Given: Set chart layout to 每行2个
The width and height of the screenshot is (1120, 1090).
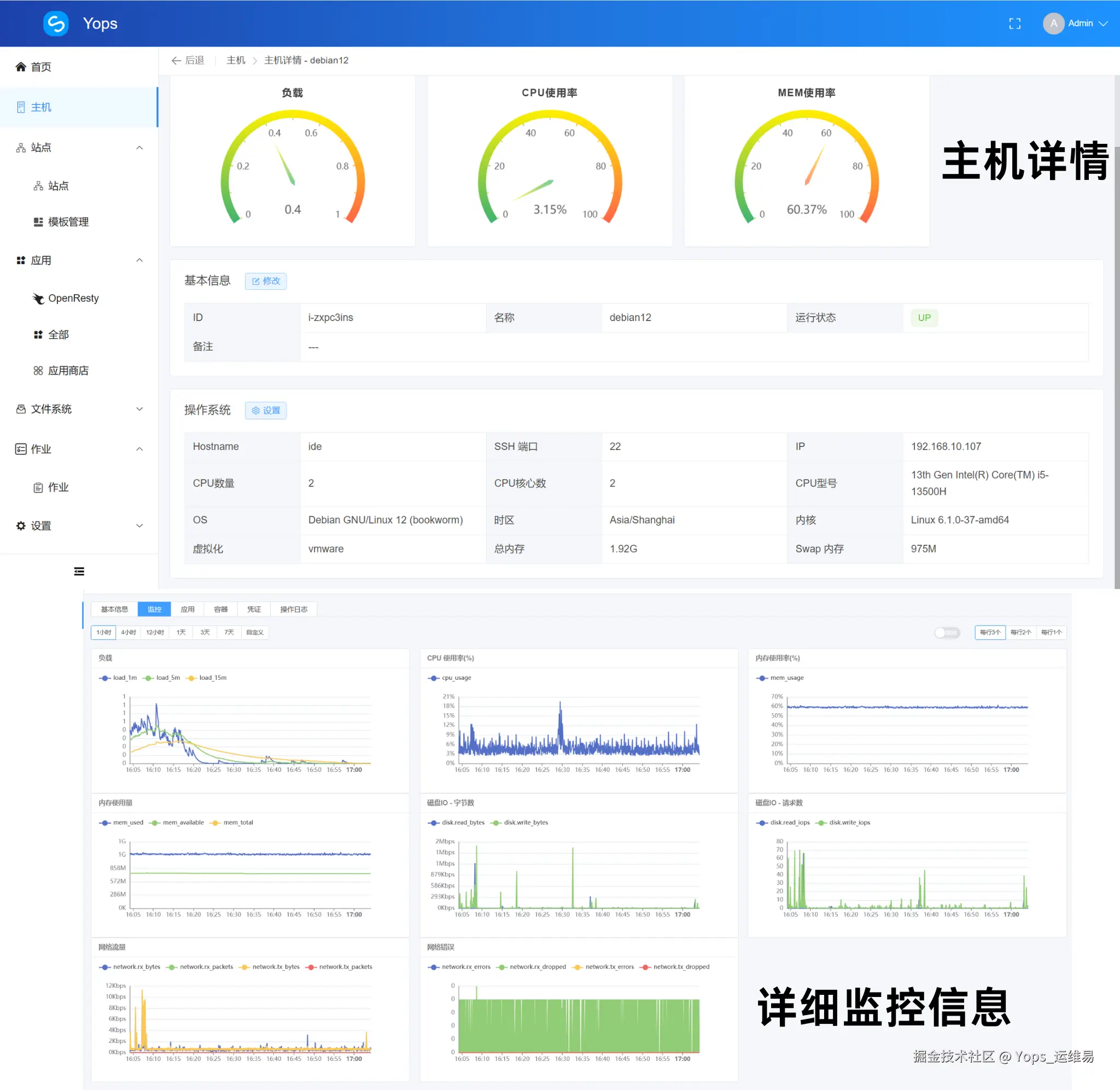Looking at the screenshot, I should point(1020,633).
